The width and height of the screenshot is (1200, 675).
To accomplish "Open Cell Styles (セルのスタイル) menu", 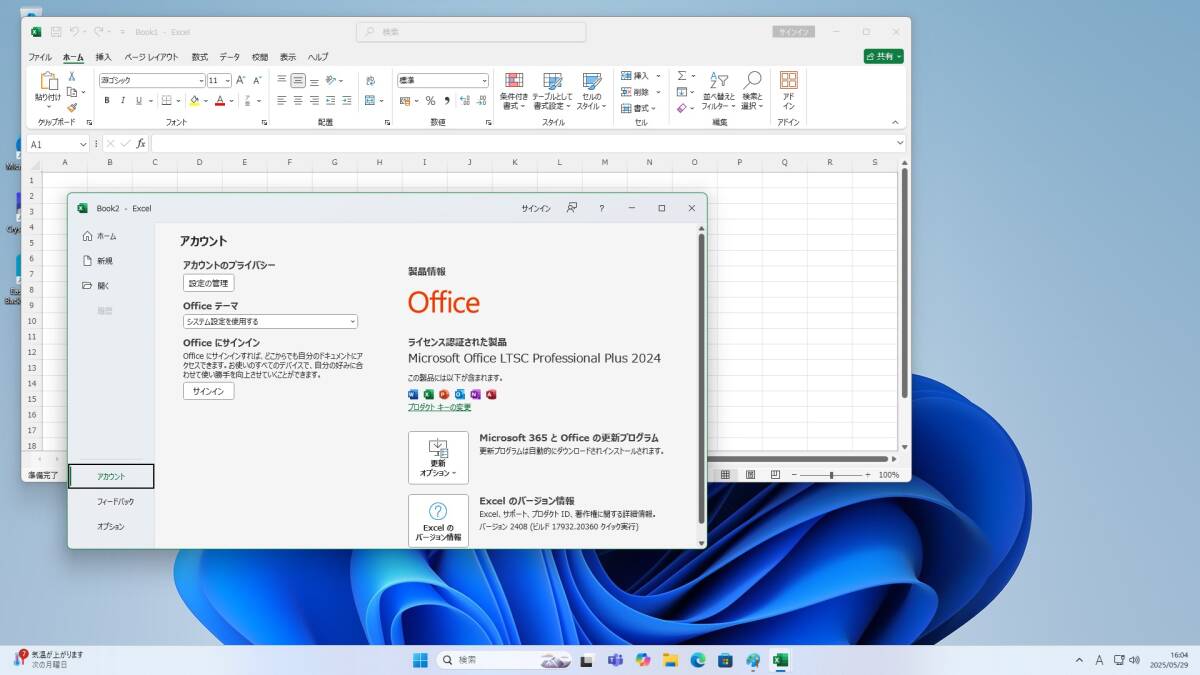I will pos(592,91).
